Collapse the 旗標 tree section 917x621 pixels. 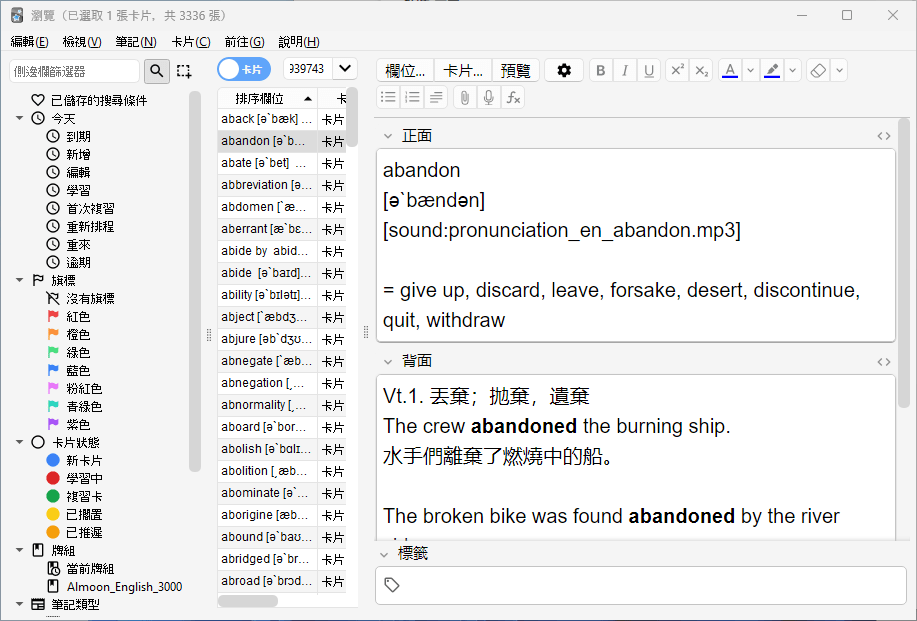coord(20,281)
